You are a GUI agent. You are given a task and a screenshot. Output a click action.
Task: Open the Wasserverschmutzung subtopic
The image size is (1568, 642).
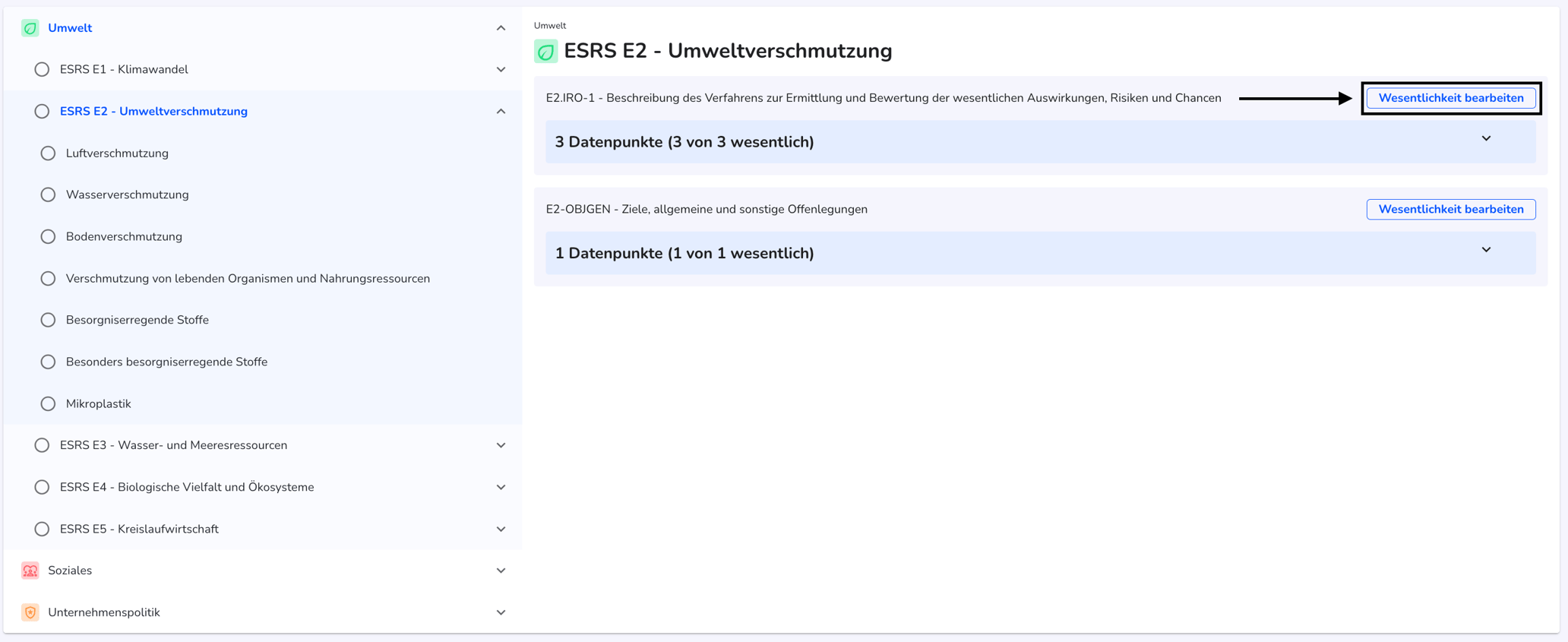click(127, 194)
